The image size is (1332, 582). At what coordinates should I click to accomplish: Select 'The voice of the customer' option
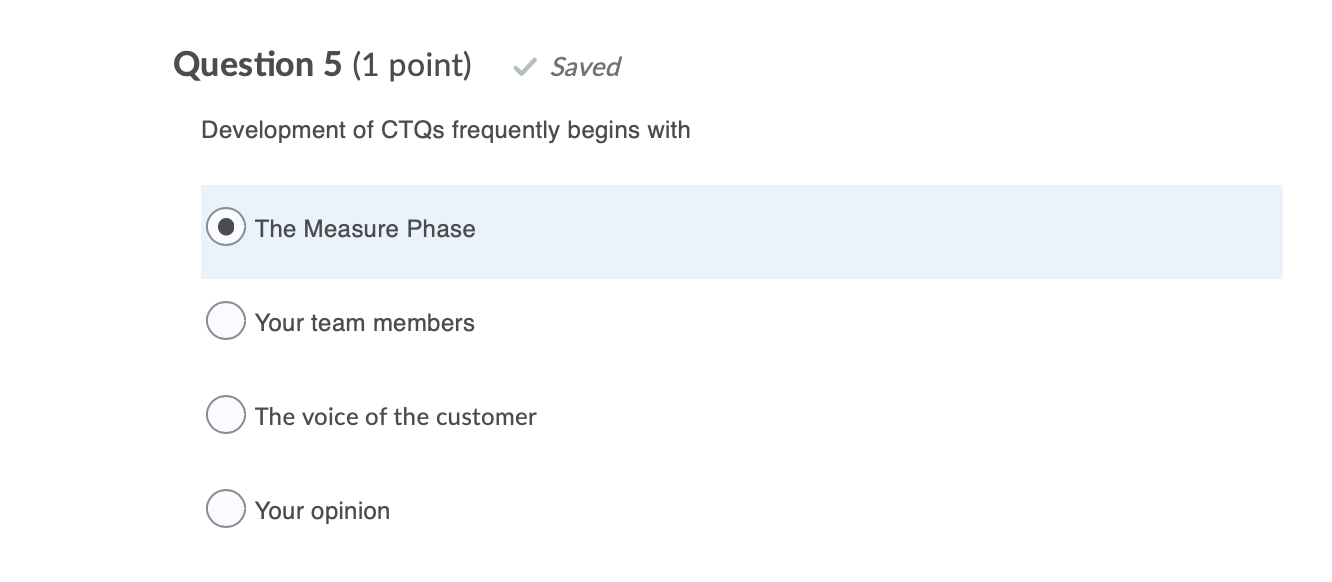point(225,415)
